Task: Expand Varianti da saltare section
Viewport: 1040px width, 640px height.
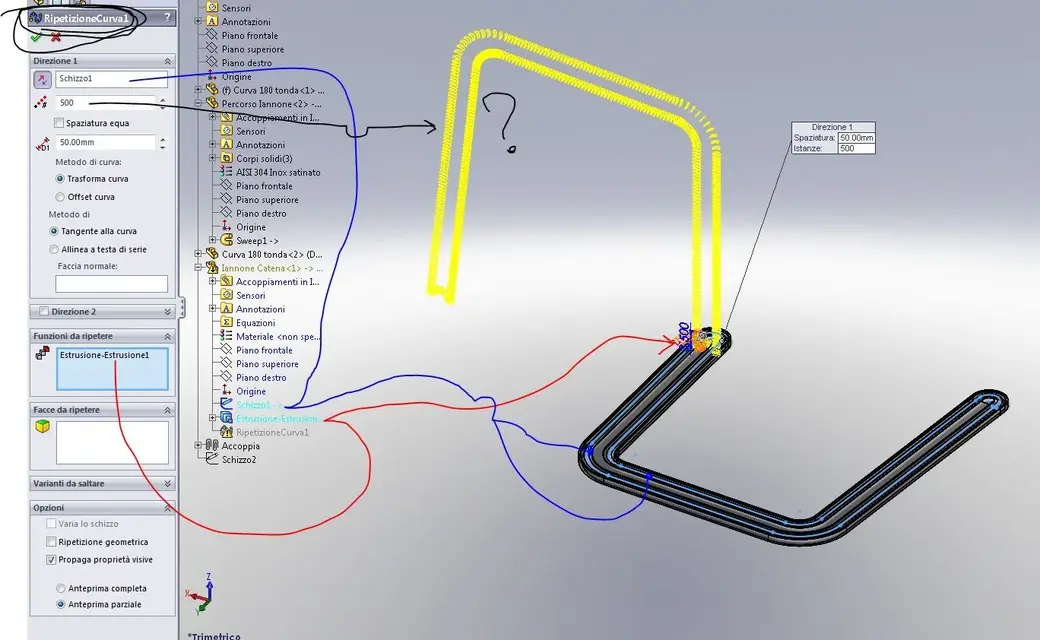Action: pyautogui.click(x=167, y=483)
